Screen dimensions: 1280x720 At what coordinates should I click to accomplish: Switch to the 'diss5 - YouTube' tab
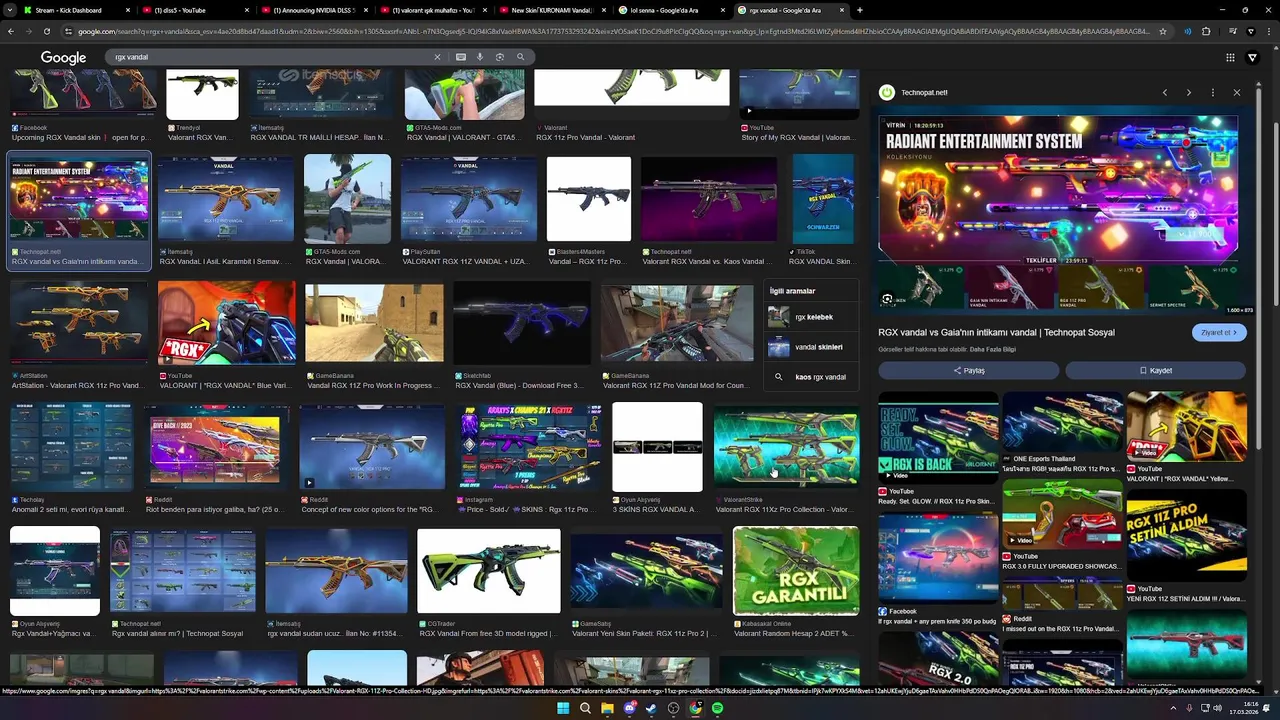pos(195,10)
